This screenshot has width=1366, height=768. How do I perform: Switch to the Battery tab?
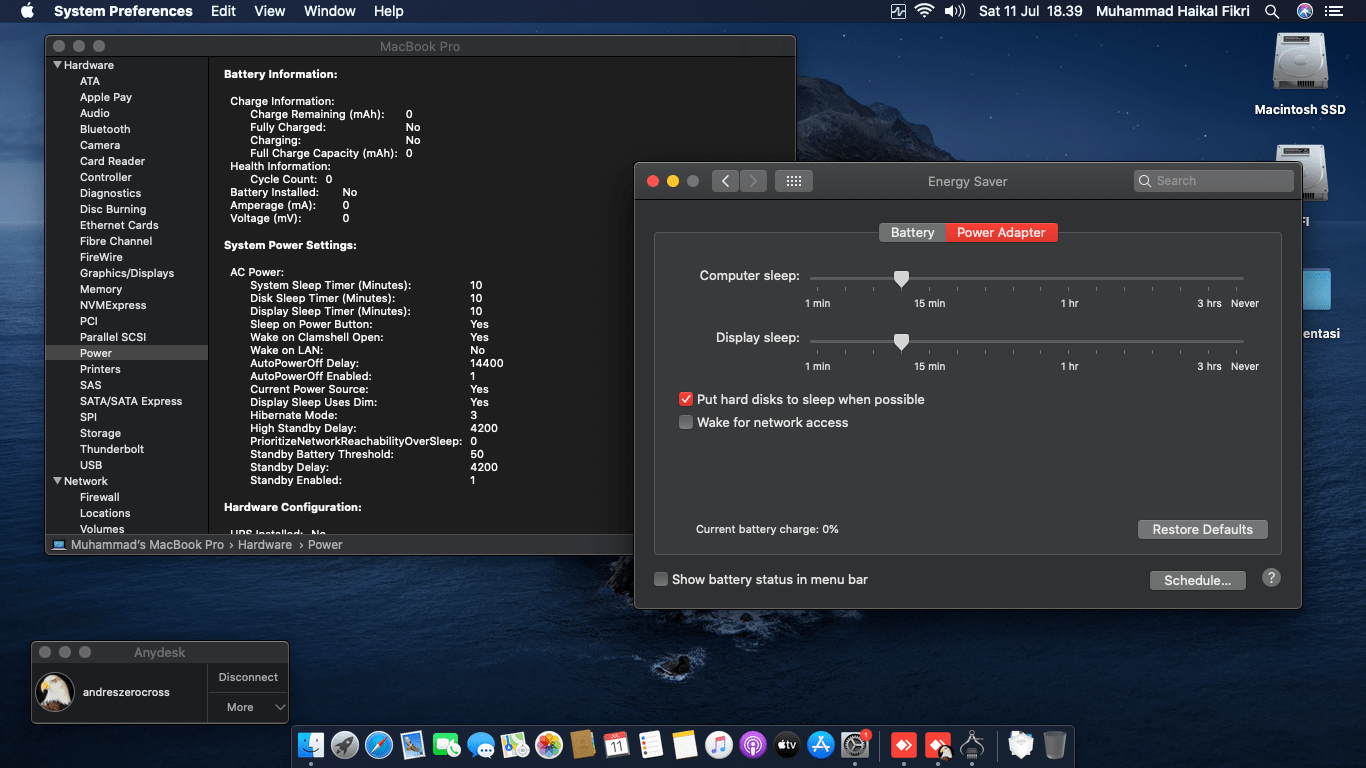[x=912, y=232]
